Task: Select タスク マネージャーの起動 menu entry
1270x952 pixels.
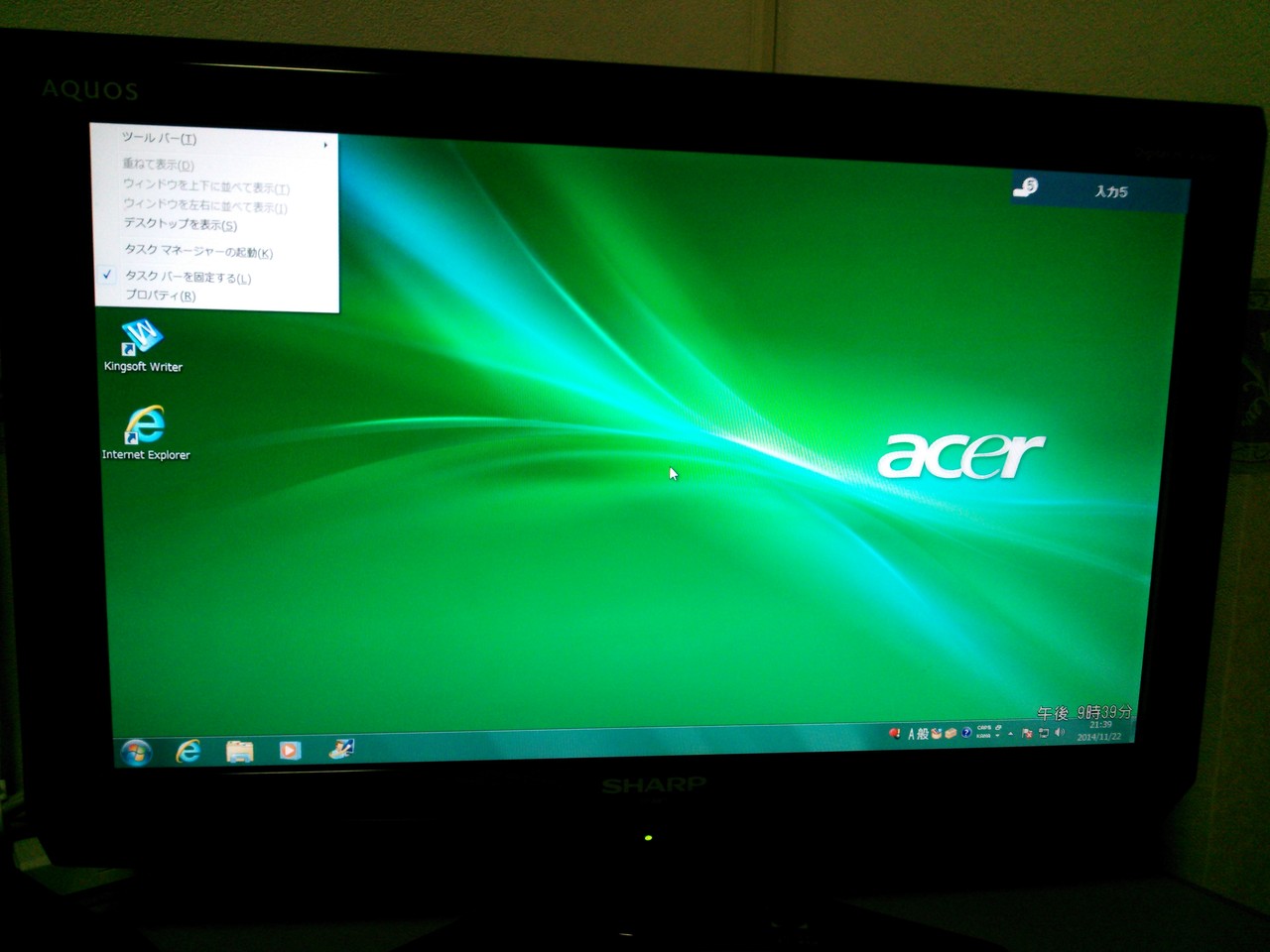Action: click(197, 252)
